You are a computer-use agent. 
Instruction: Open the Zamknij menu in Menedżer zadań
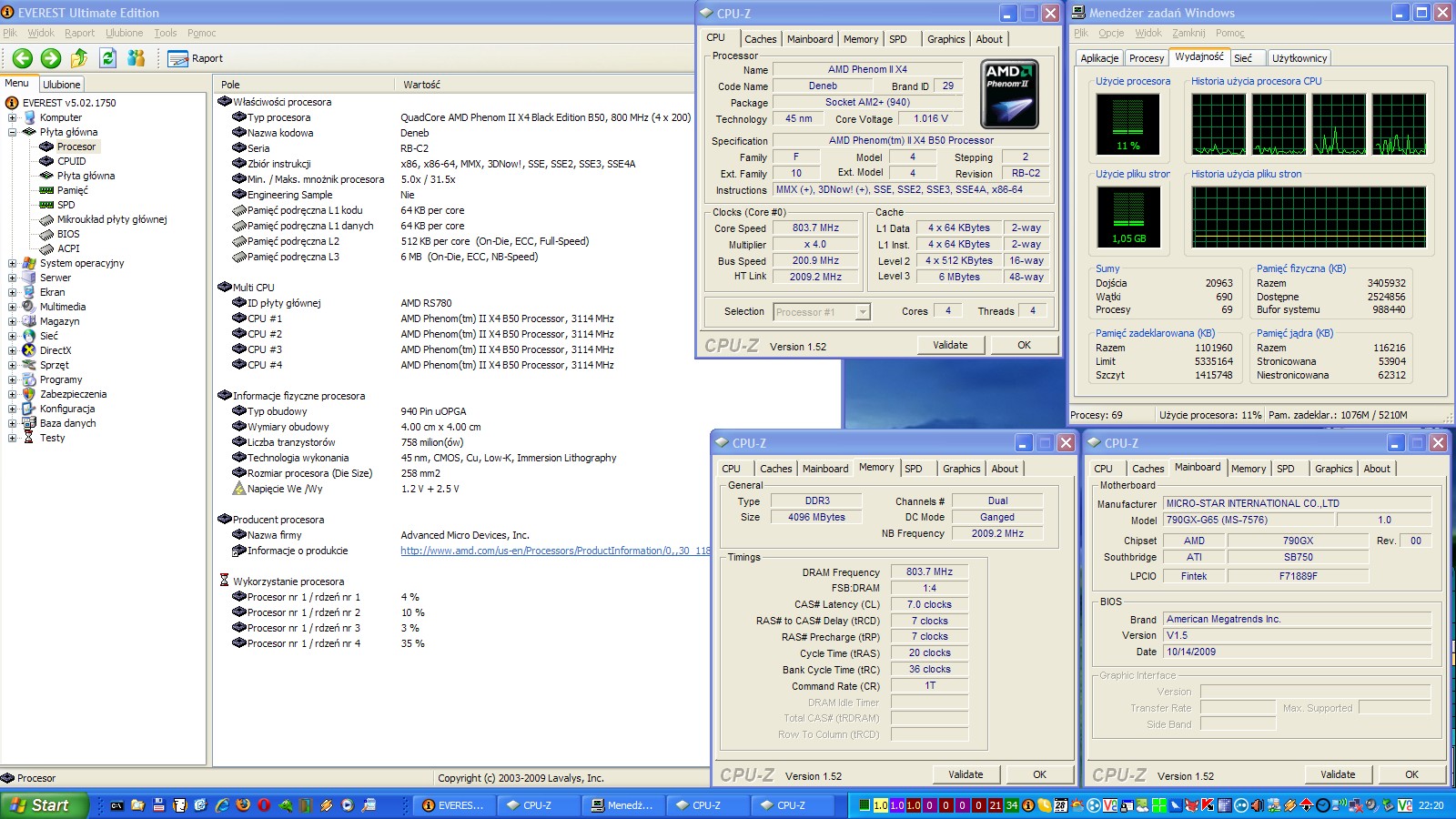pos(1188,33)
